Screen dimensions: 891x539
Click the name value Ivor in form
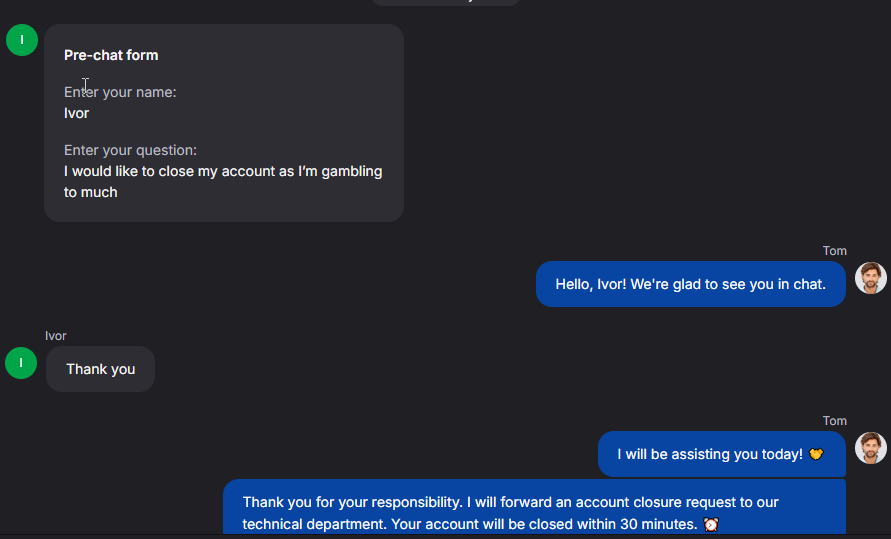pos(76,113)
